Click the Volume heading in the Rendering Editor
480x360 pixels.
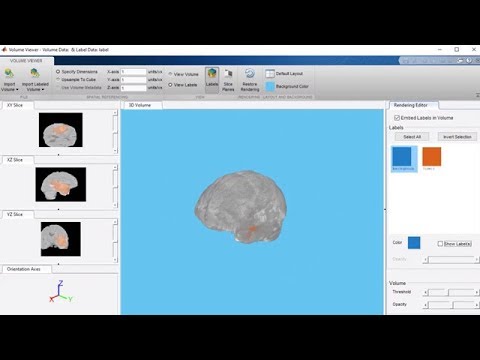(397, 283)
